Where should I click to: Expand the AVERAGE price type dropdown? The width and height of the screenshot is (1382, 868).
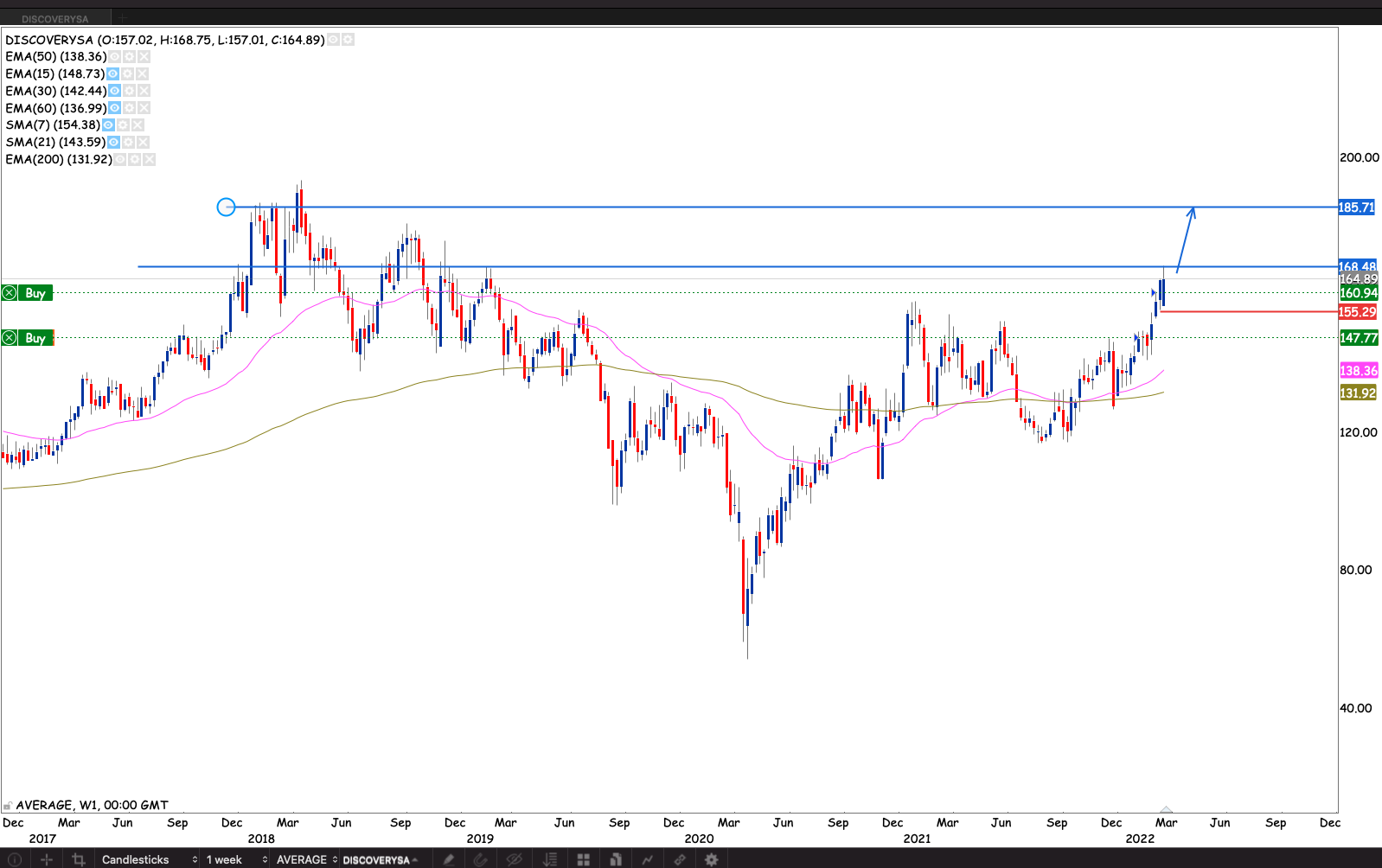click(307, 859)
